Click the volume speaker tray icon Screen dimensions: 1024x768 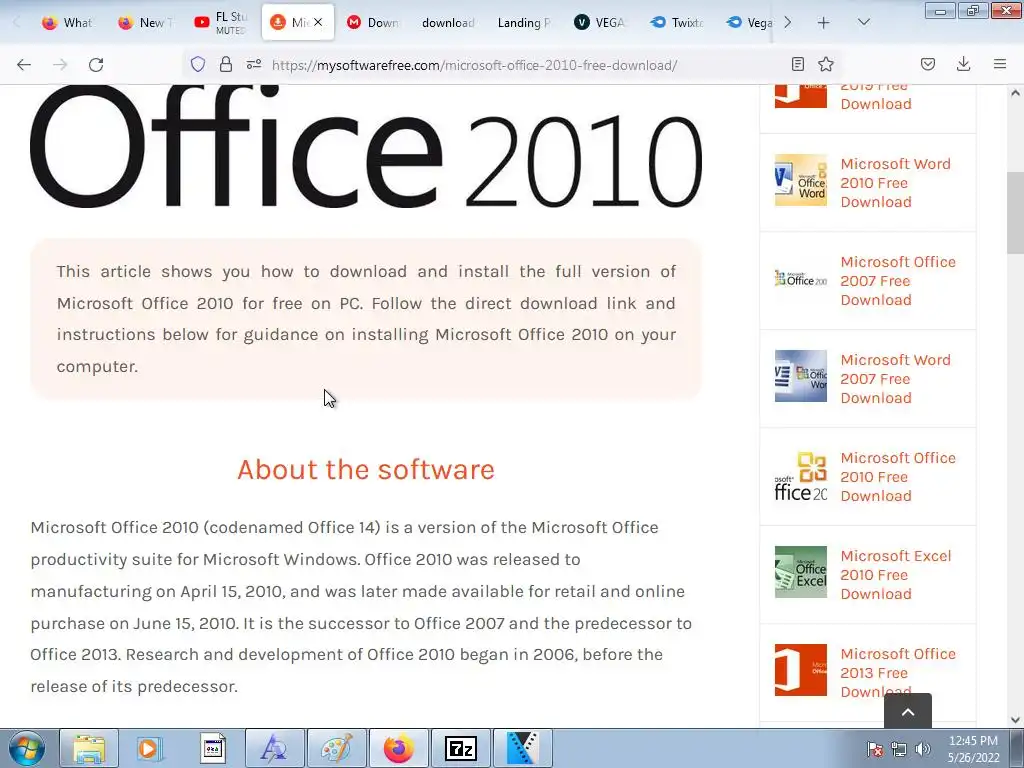[923, 749]
